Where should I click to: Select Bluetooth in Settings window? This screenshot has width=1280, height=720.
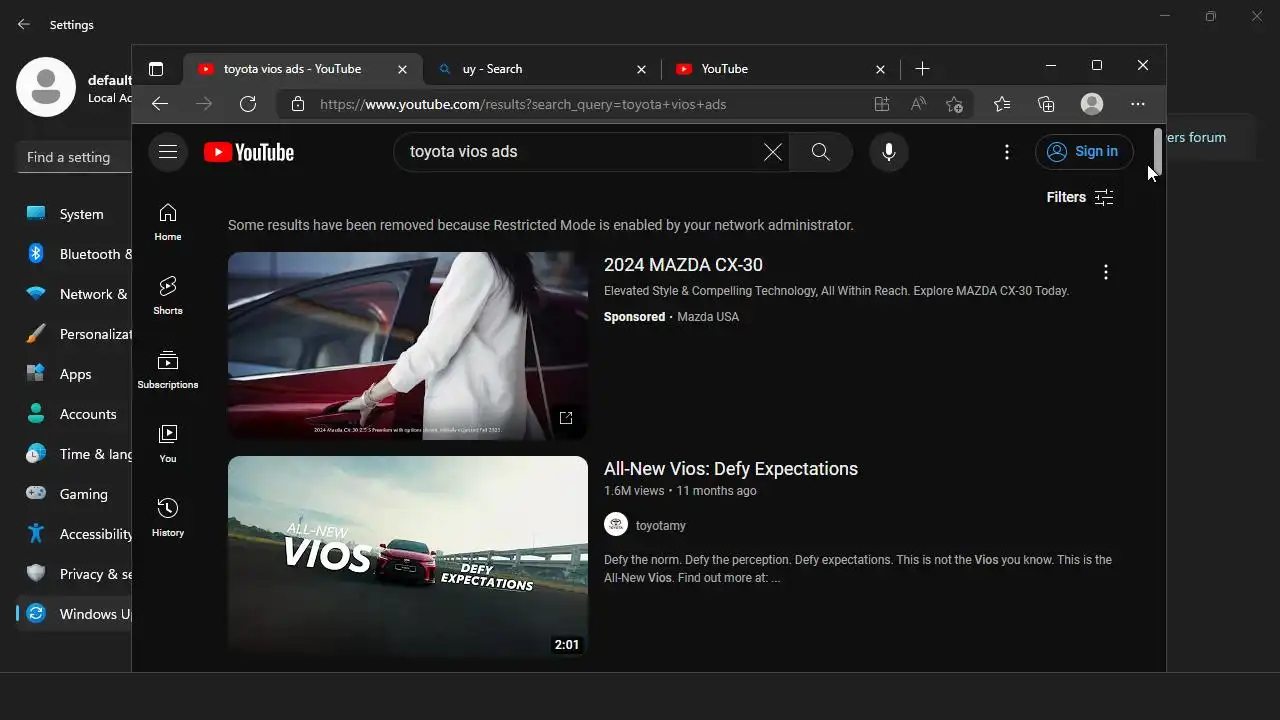coord(74,254)
